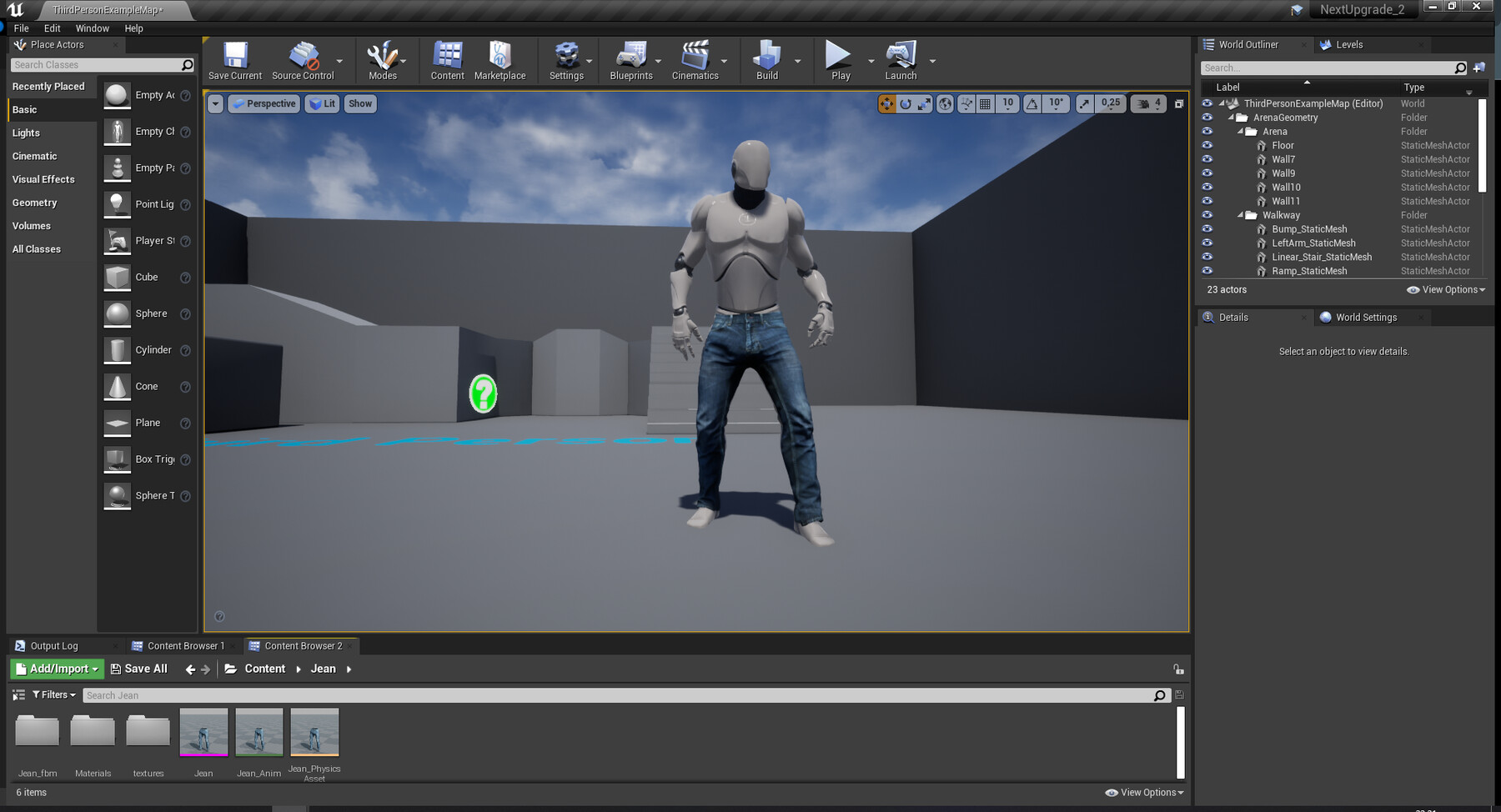
Task: Open the Filters dropdown in Content Browser
Action: pos(54,695)
